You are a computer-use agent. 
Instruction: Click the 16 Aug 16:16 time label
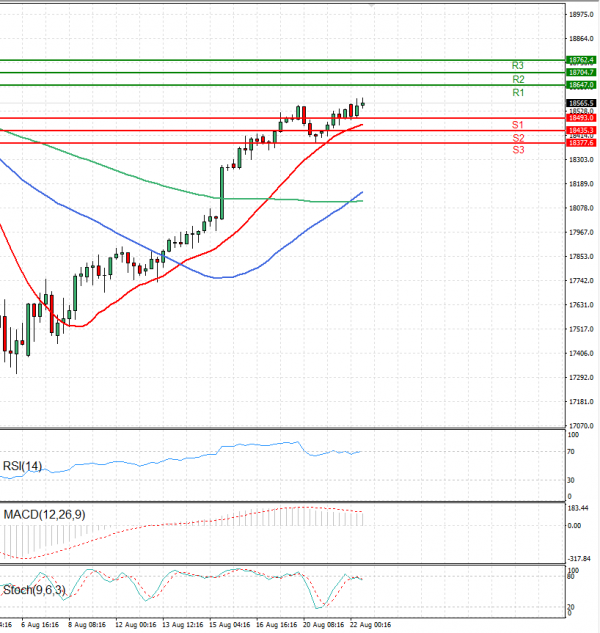tap(277, 625)
